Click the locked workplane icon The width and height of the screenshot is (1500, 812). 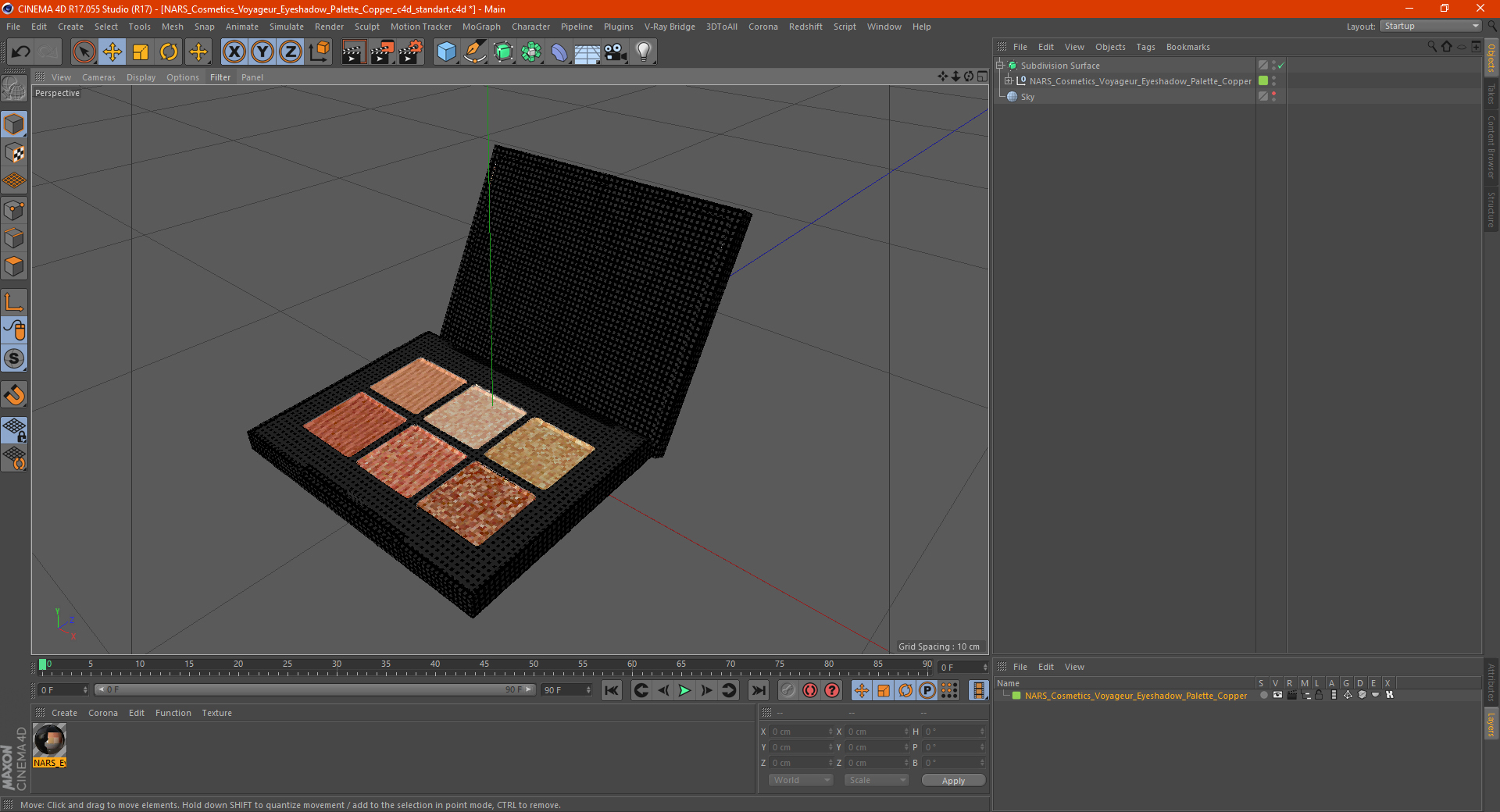pyautogui.click(x=14, y=430)
